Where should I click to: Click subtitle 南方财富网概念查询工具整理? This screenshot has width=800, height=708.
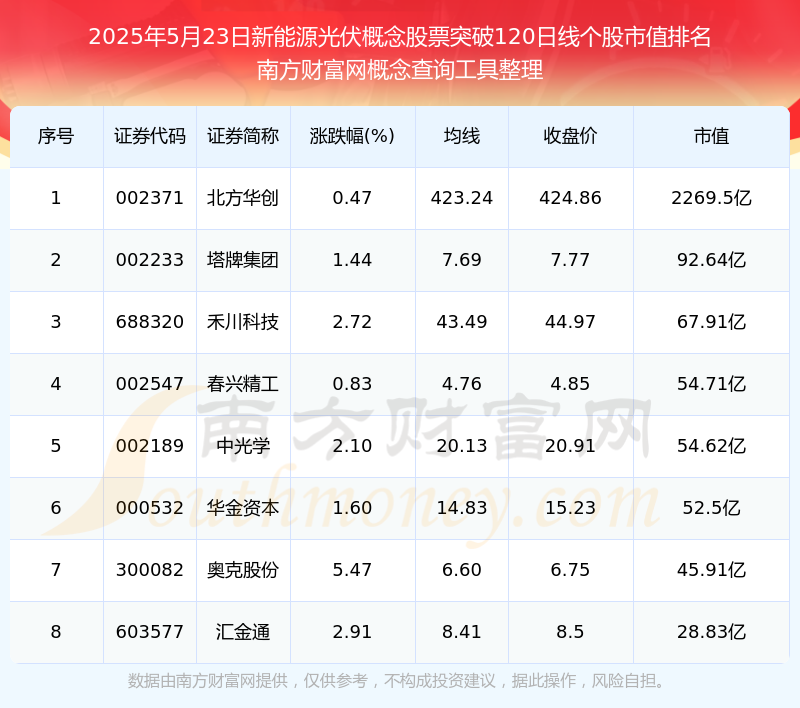[x=400, y=70]
